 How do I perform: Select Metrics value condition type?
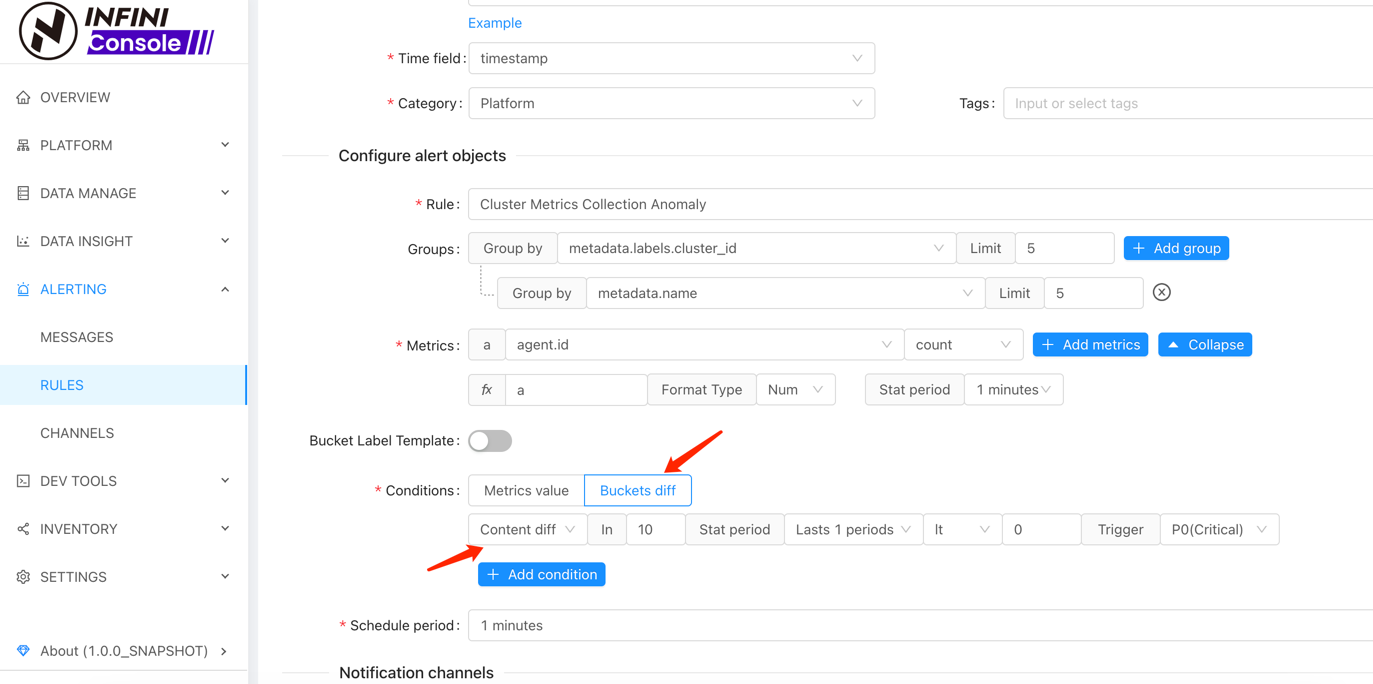point(526,490)
